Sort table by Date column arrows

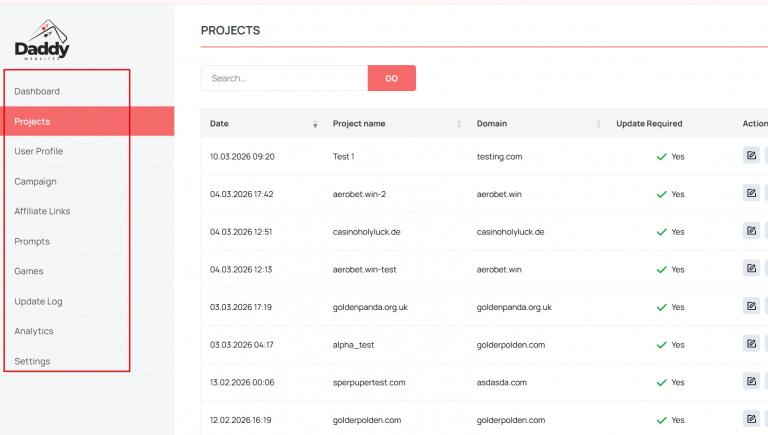point(315,124)
